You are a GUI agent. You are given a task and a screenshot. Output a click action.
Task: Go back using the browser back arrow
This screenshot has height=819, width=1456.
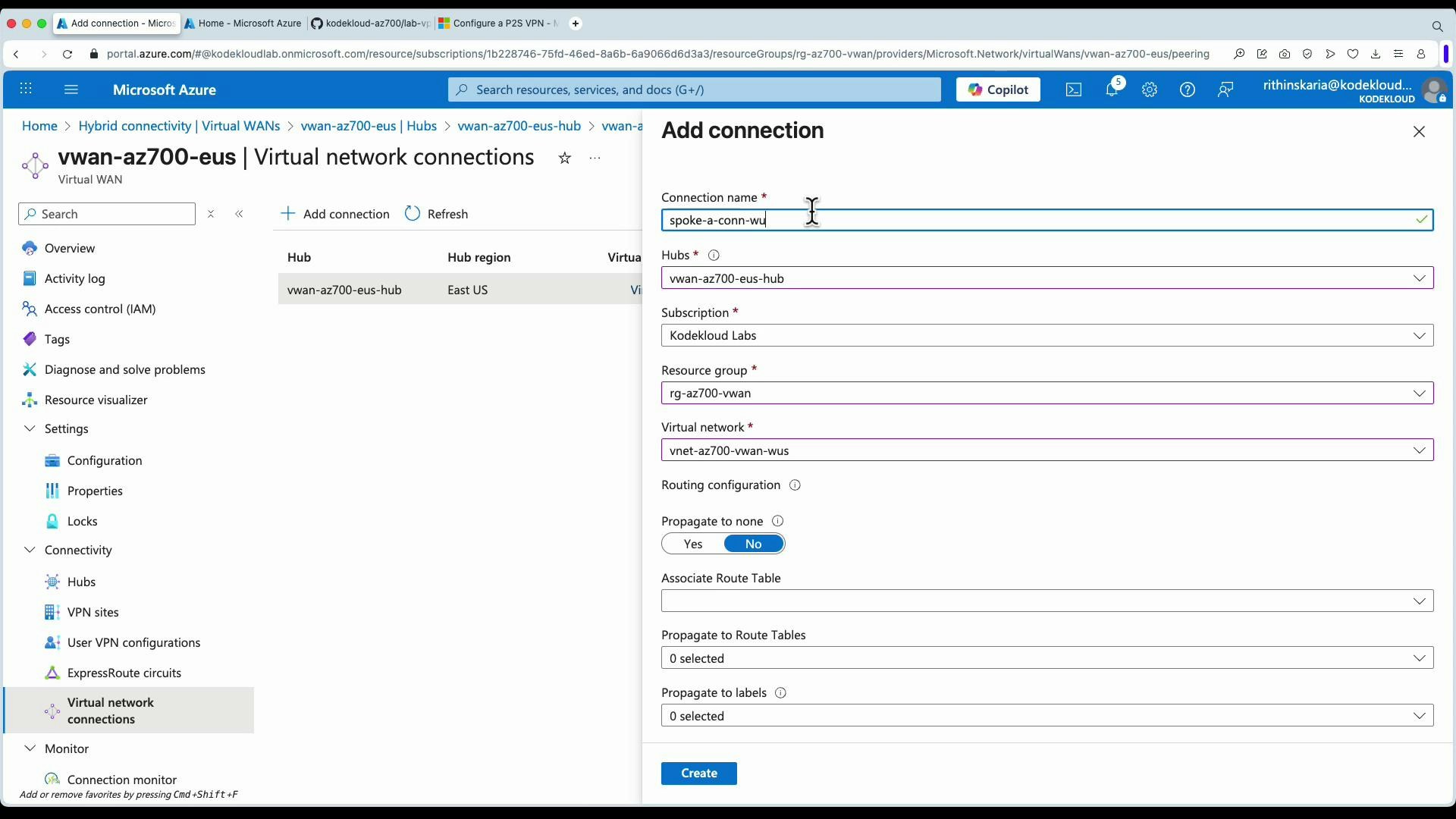tap(16, 54)
